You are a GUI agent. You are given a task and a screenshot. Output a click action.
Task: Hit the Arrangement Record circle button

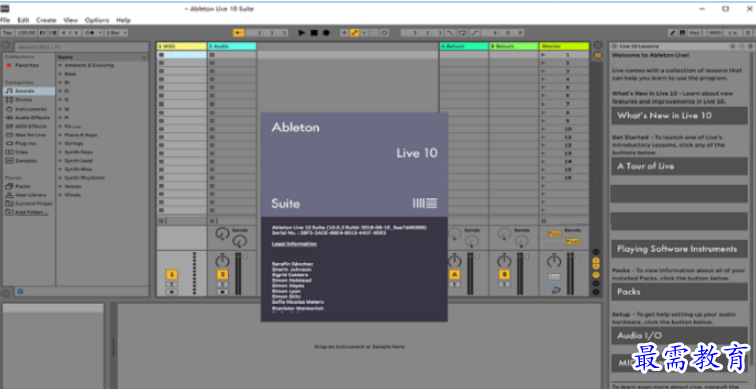pos(326,33)
